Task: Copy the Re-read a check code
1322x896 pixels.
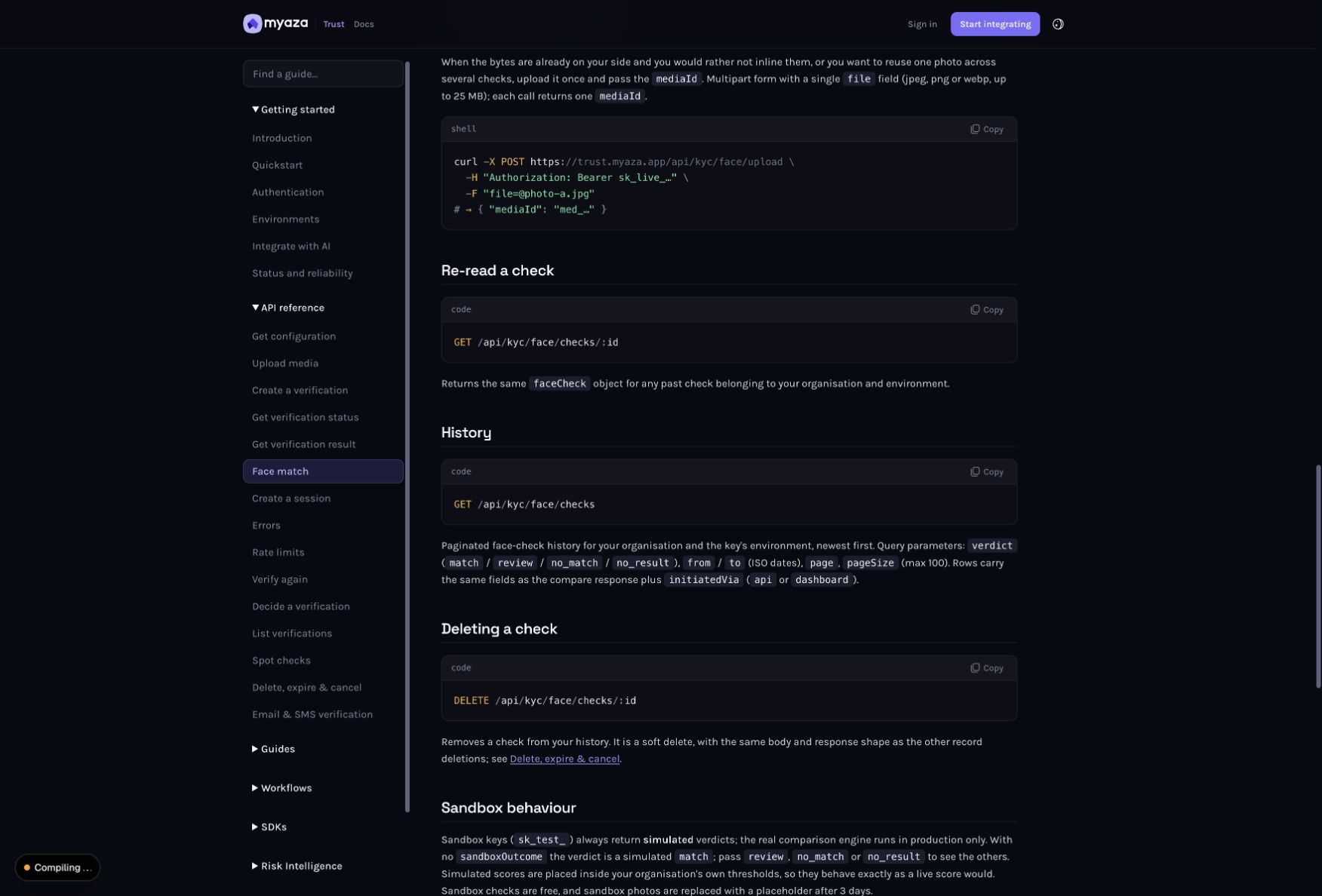Action: tap(986, 310)
